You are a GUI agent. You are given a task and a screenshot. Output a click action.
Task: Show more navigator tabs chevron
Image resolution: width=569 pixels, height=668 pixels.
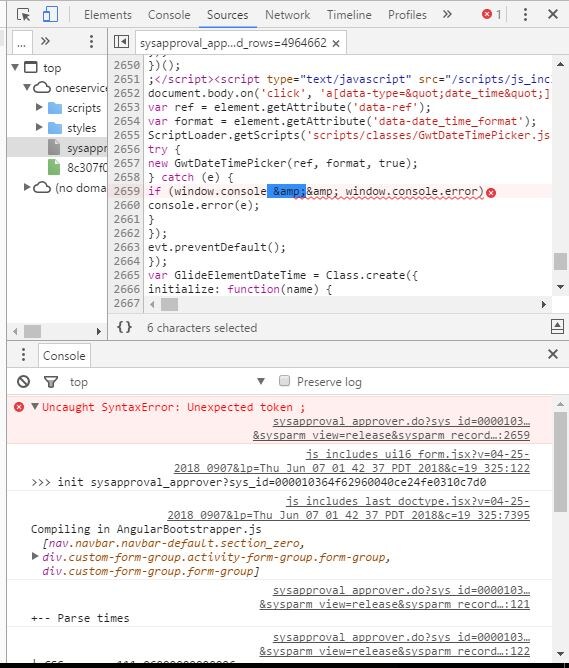tap(45, 41)
